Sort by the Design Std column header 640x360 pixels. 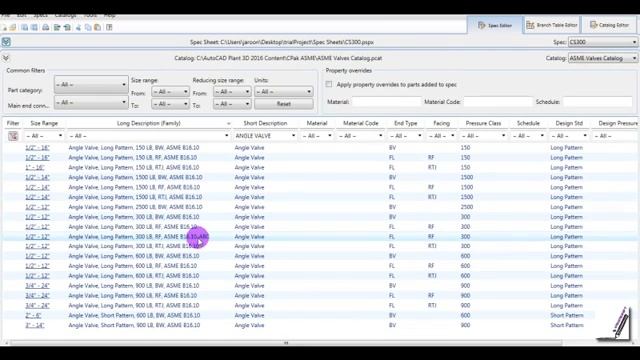(569, 123)
